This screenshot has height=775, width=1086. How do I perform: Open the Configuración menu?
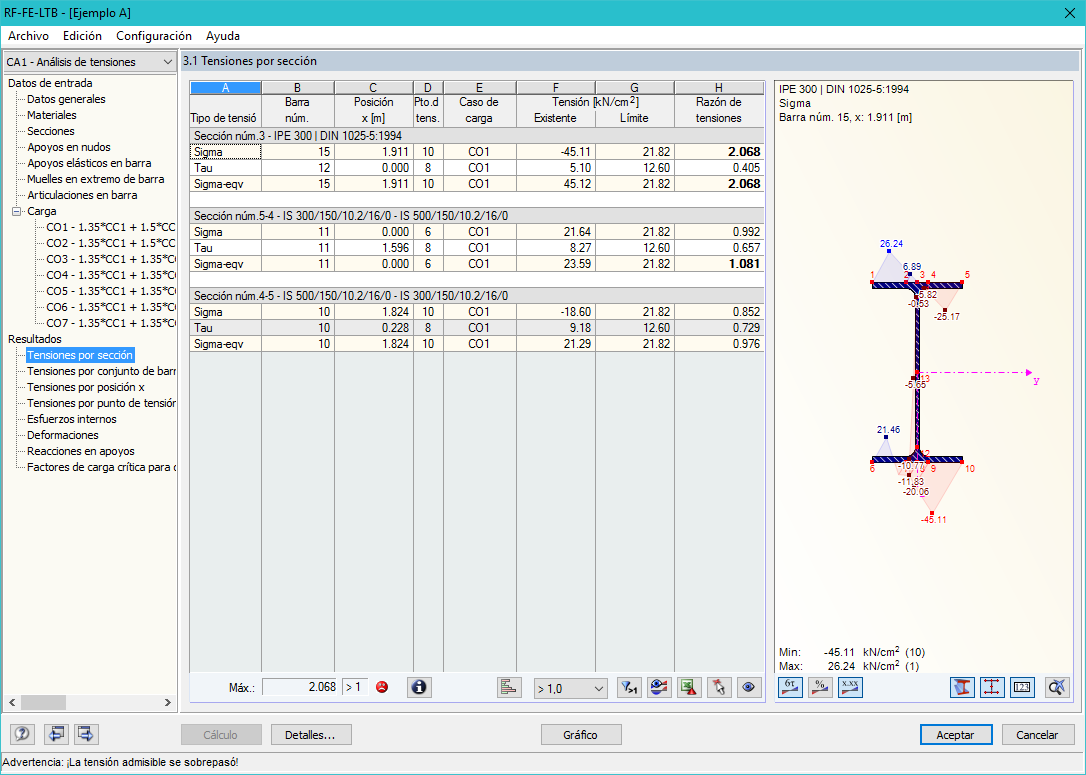click(154, 36)
